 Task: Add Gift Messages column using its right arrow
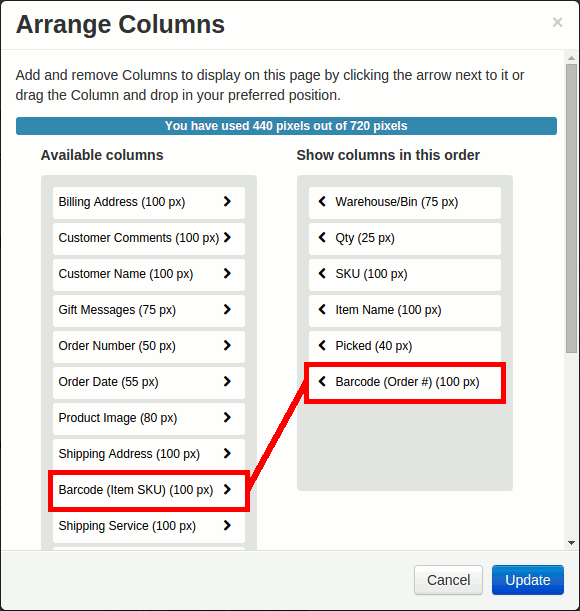coord(227,309)
